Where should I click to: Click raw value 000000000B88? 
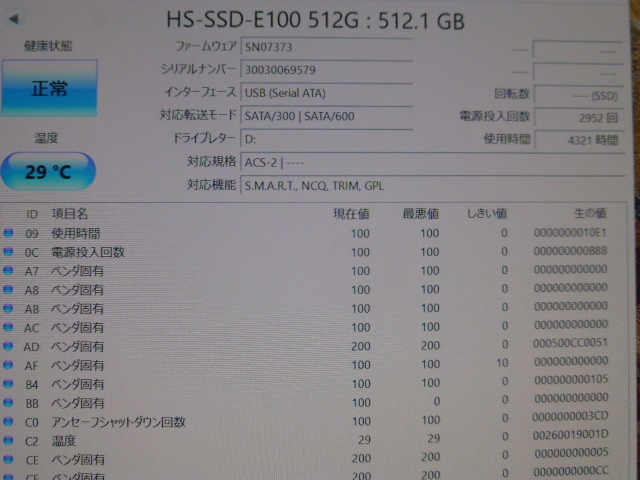pyautogui.click(x=571, y=251)
